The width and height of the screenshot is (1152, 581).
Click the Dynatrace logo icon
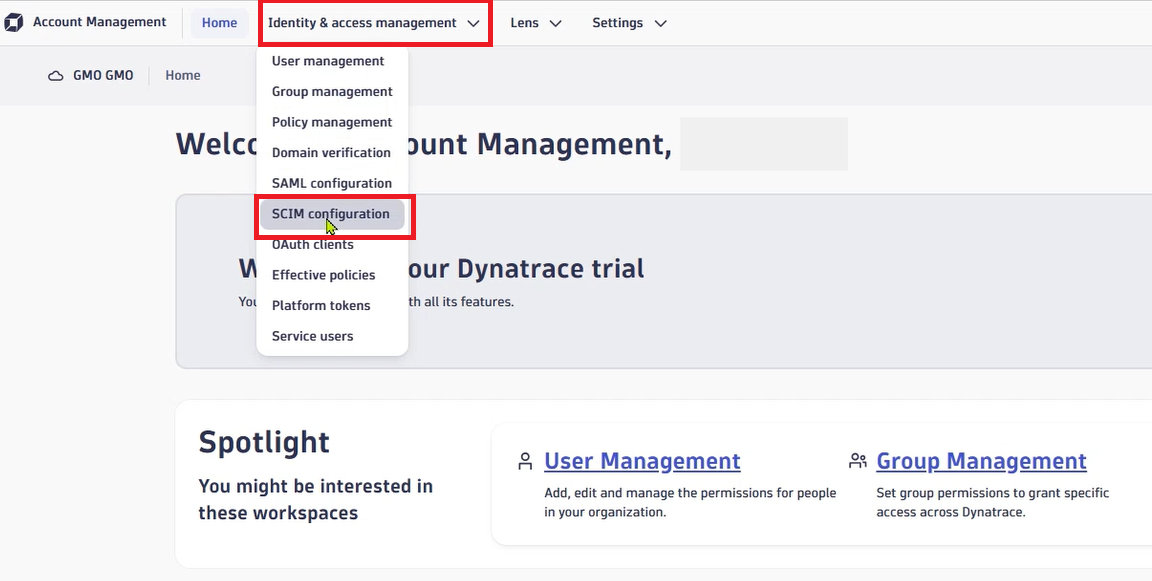[13, 23]
